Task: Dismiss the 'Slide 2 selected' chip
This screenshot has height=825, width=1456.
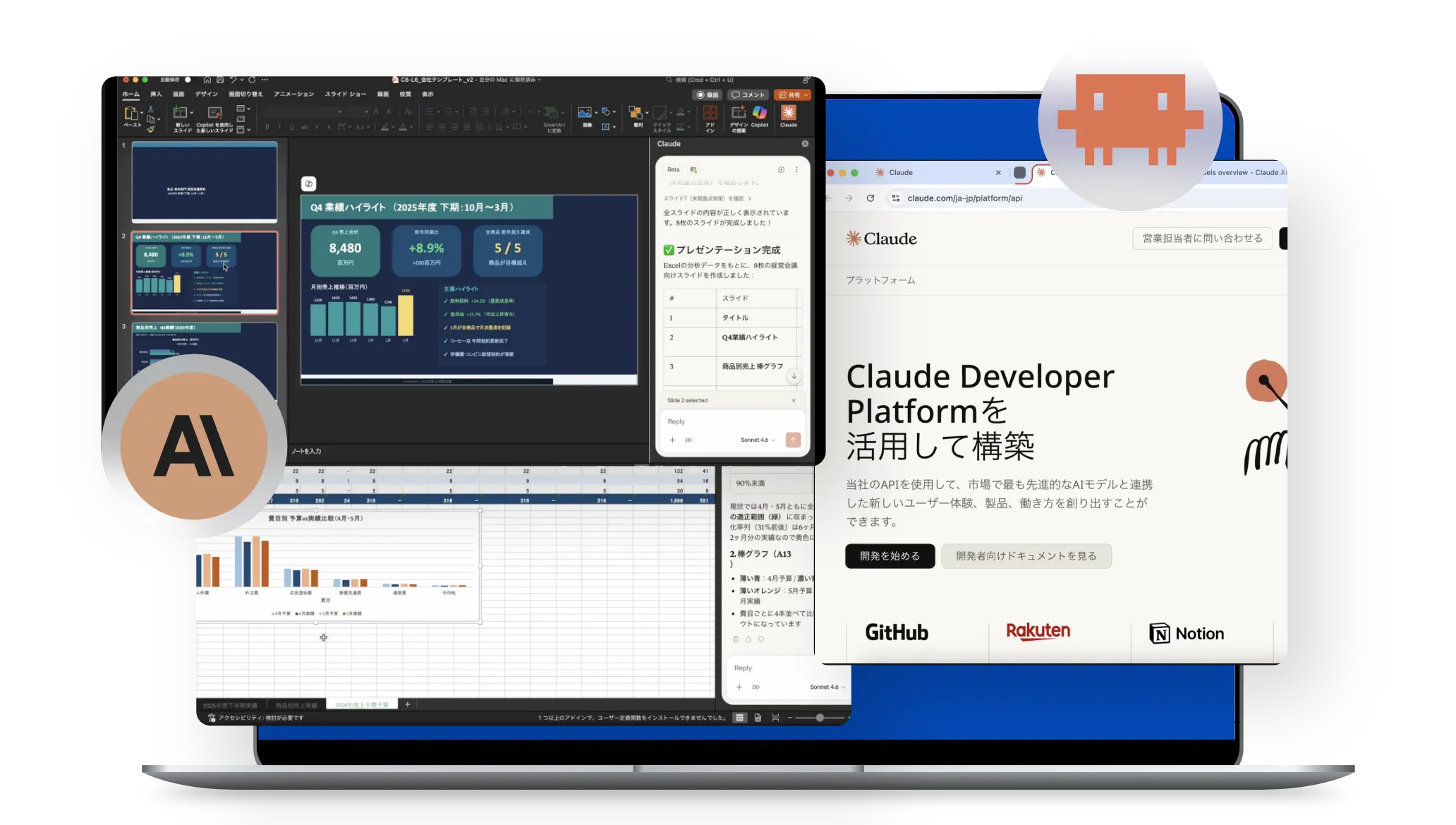Action: click(x=794, y=400)
